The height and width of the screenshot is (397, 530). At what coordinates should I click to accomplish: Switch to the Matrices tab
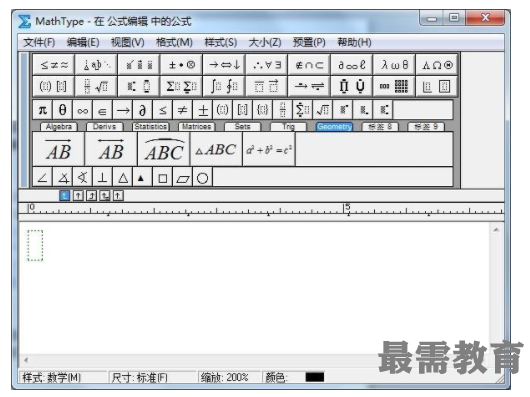click(196, 126)
